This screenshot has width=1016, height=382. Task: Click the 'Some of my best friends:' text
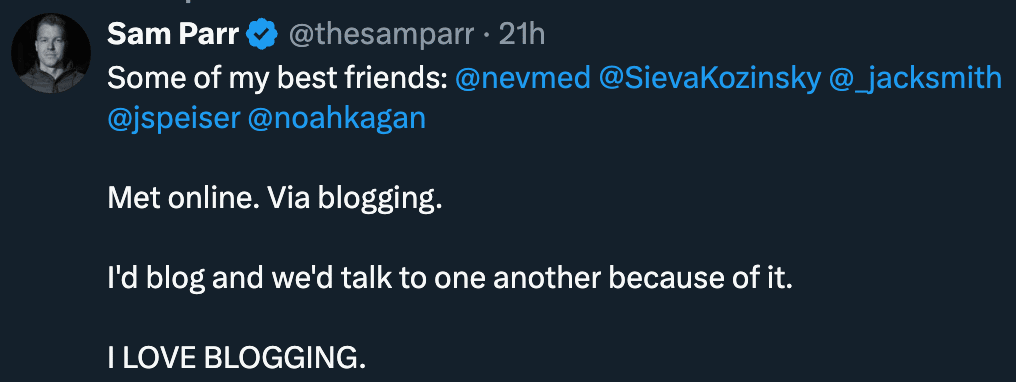tap(277, 79)
